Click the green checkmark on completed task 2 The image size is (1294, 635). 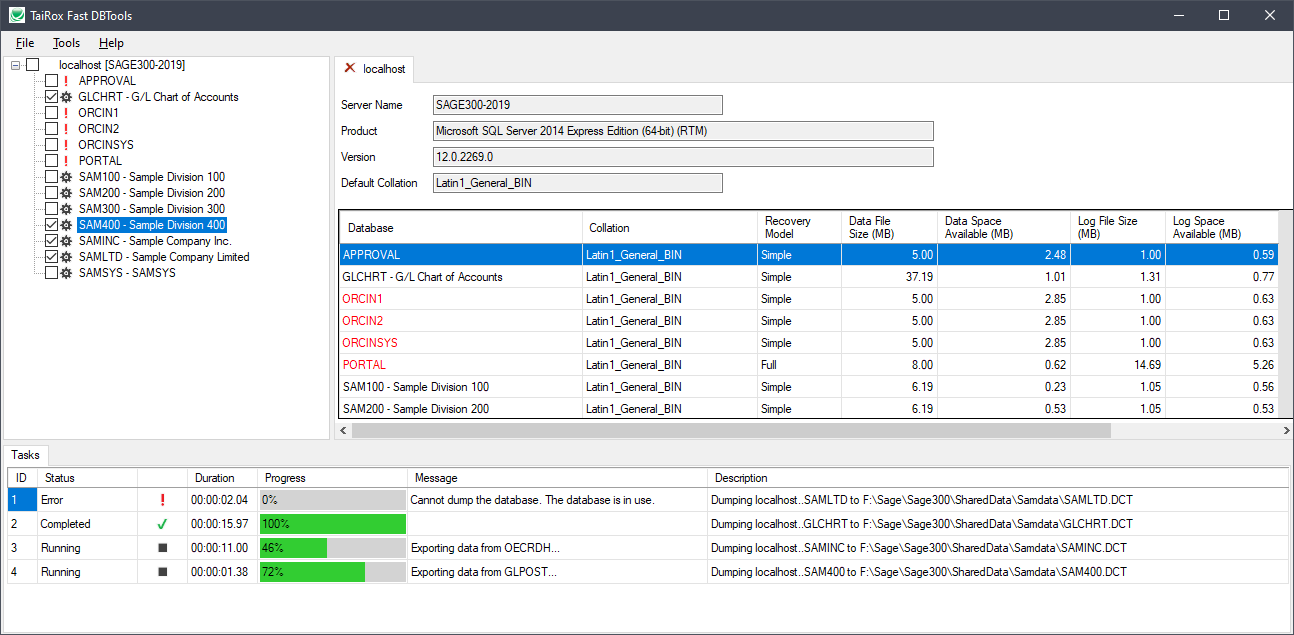click(x=163, y=524)
